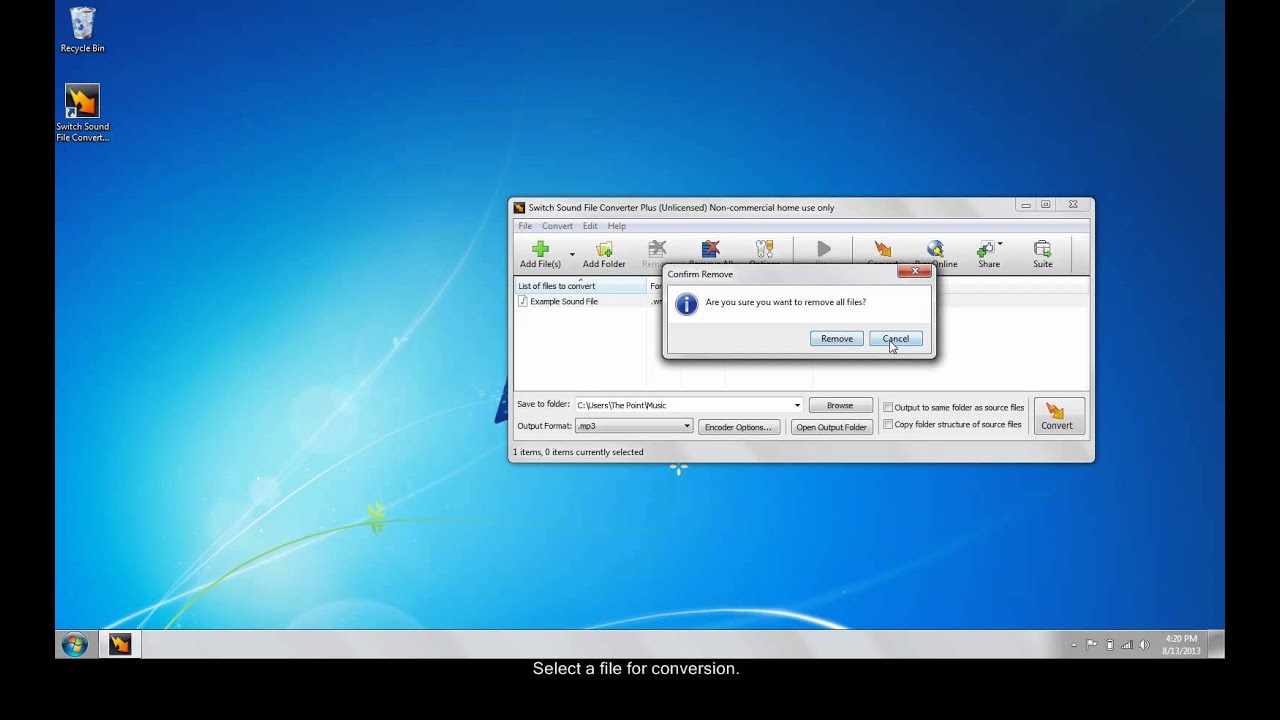Show hidden system tray icons arrow

[1074, 645]
